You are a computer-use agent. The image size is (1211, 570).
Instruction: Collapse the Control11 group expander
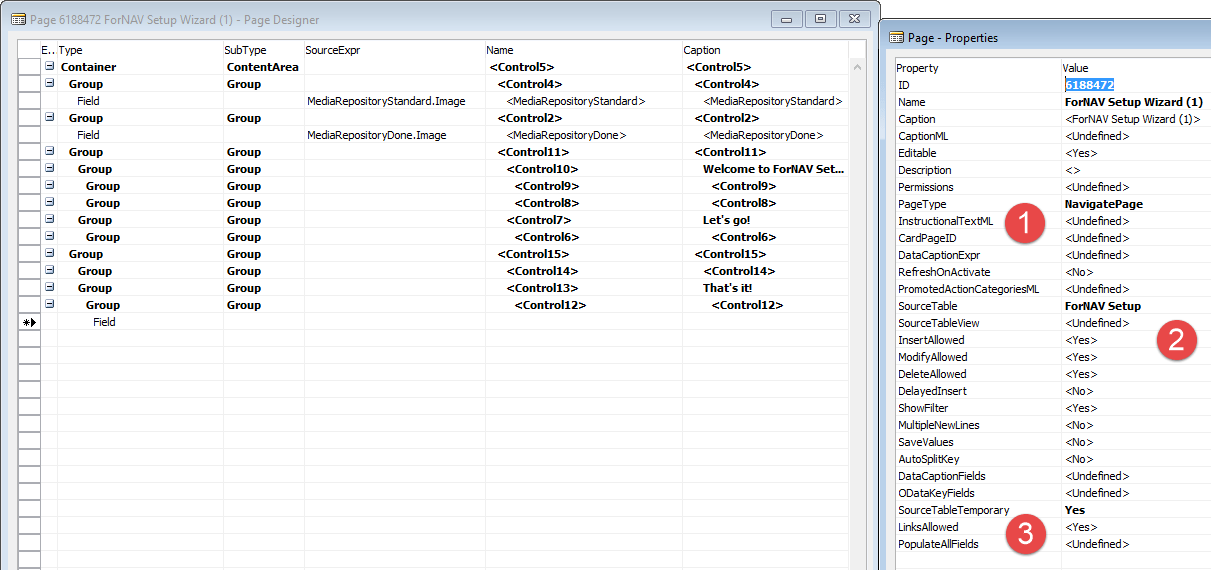point(49,152)
